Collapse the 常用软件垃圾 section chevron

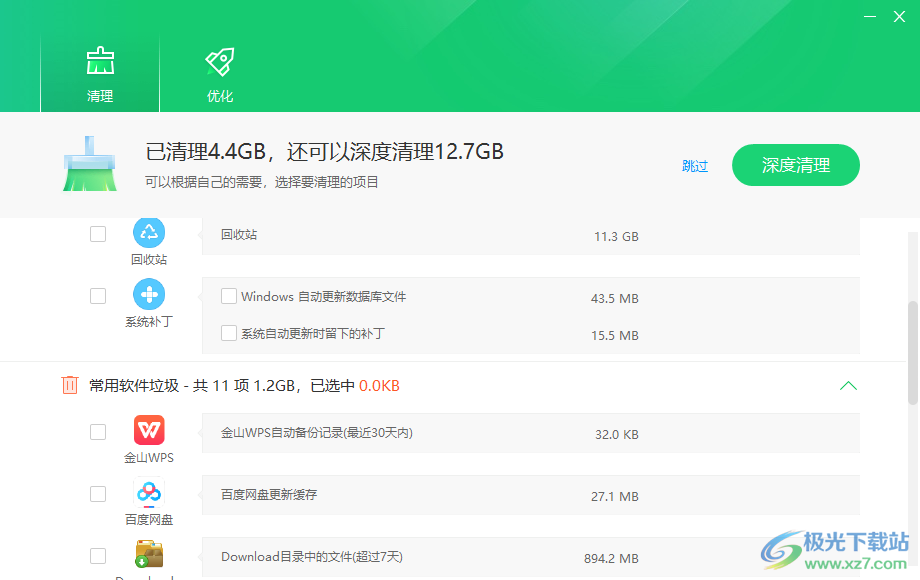(x=848, y=385)
